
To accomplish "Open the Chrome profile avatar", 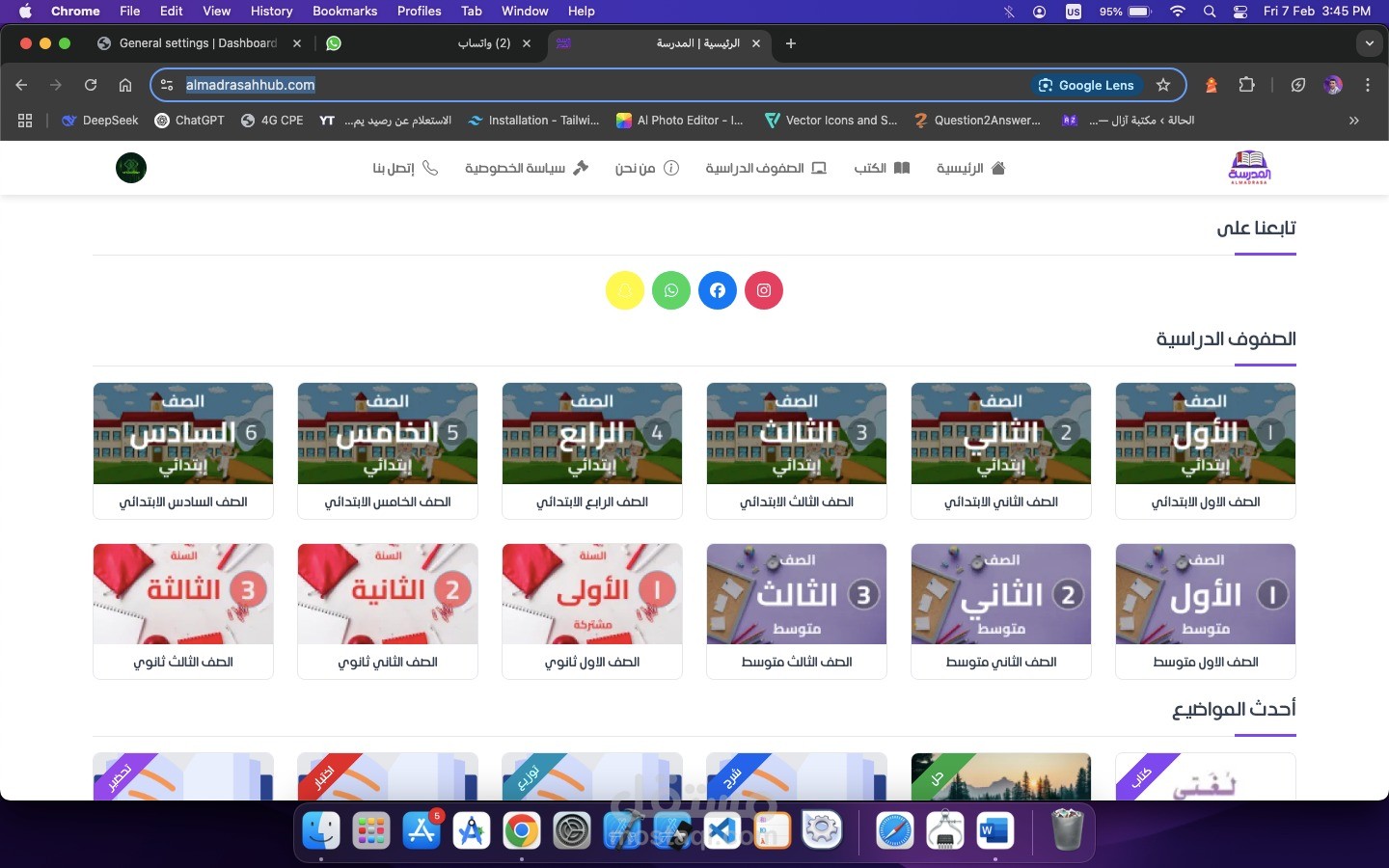I will coord(1334,86).
